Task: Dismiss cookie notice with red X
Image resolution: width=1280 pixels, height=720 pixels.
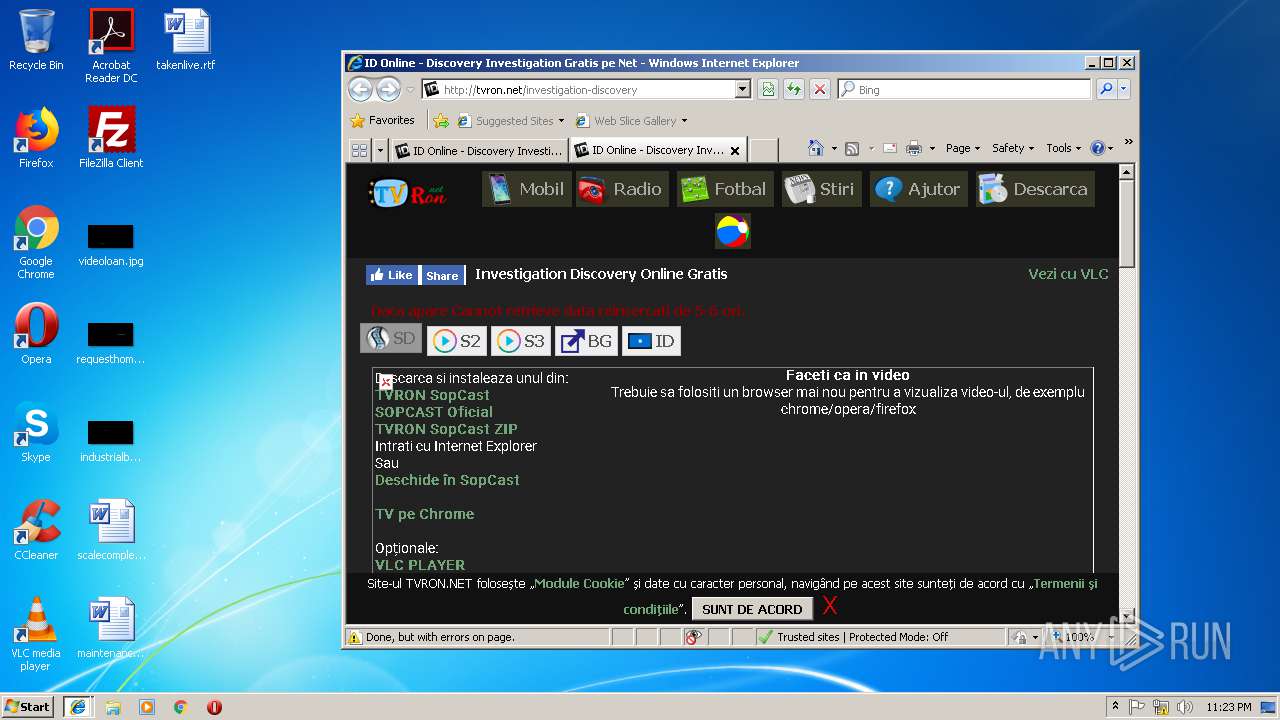Action: coord(830,606)
